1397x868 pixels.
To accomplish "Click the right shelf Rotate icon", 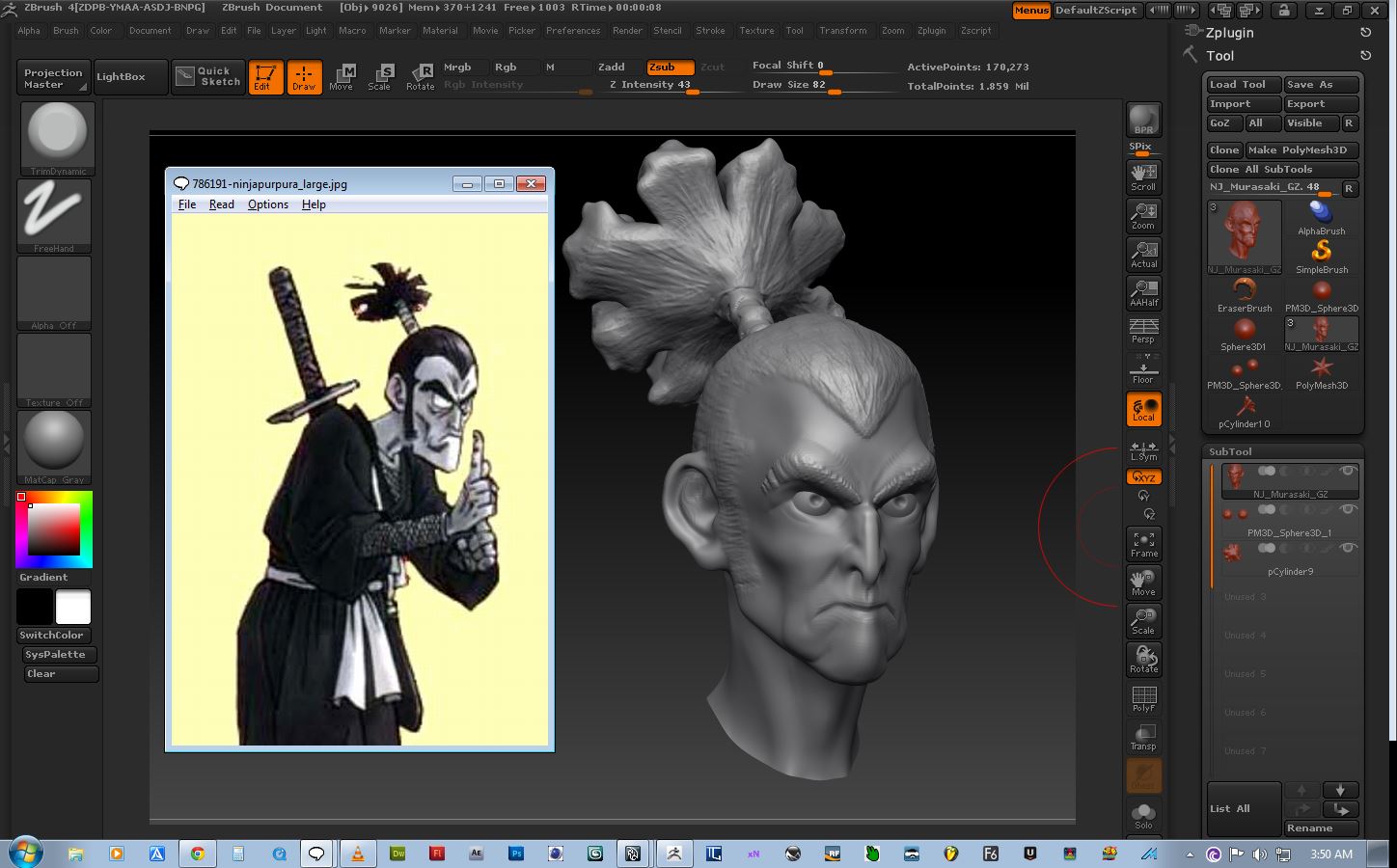I will tap(1143, 660).
